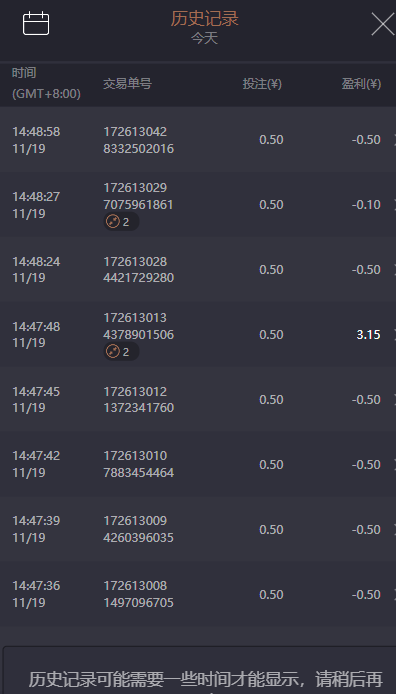Select transaction 1726130284421729280 row
396x694 pixels.
[198, 270]
